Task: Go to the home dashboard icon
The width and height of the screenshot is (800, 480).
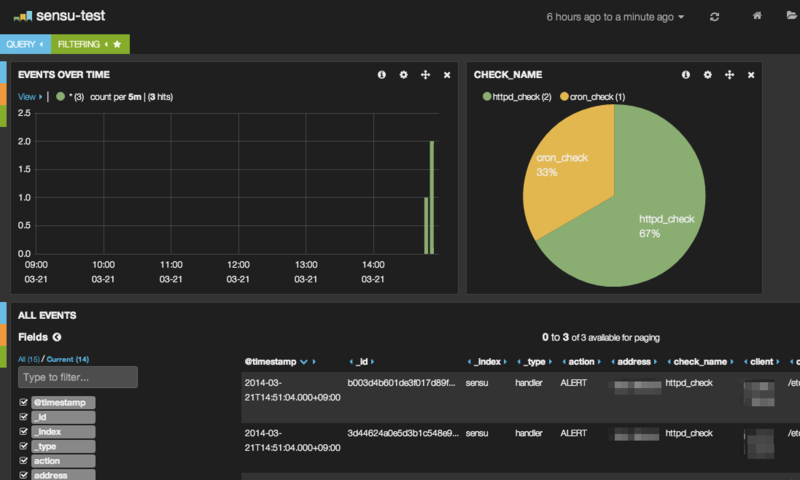Action: [x=757, y=16]
